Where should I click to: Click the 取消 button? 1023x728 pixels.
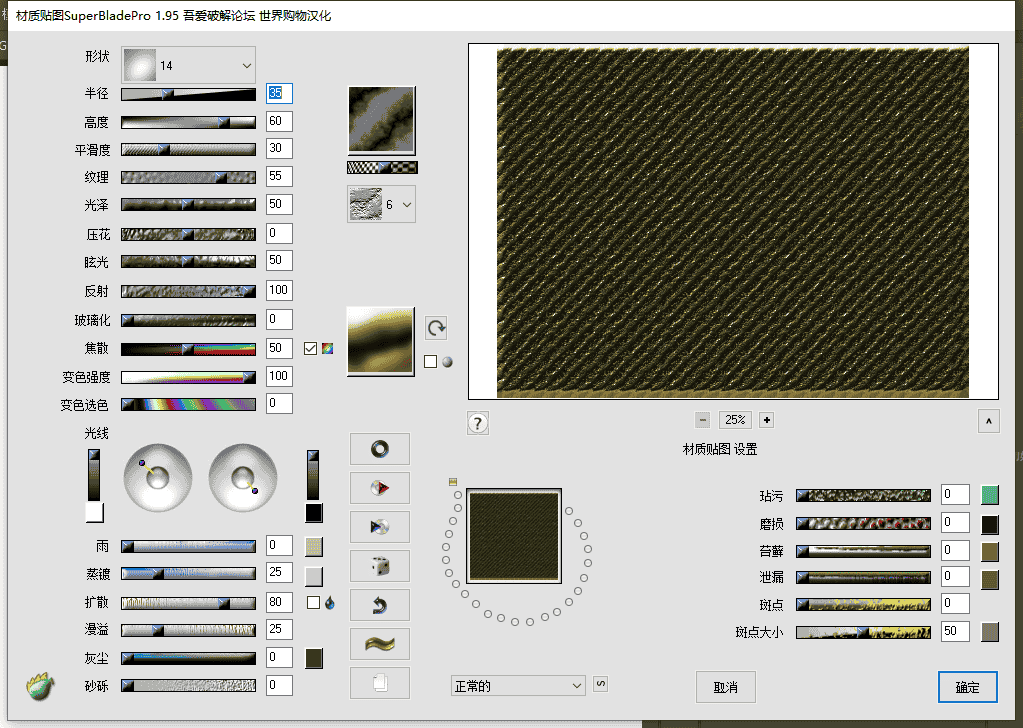(x=725, y=687)
